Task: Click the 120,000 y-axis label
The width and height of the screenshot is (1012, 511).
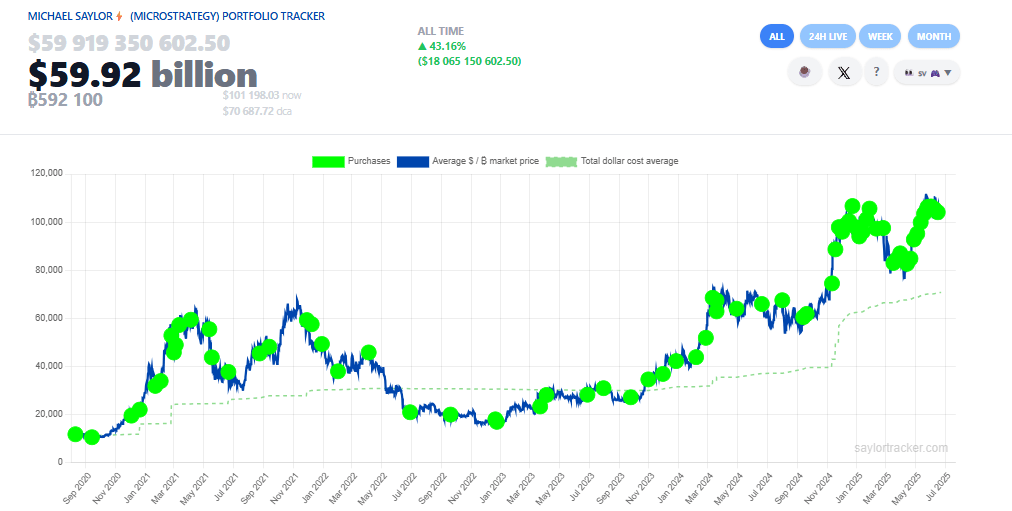Action: pyautogui.click(x=46, y=174)
